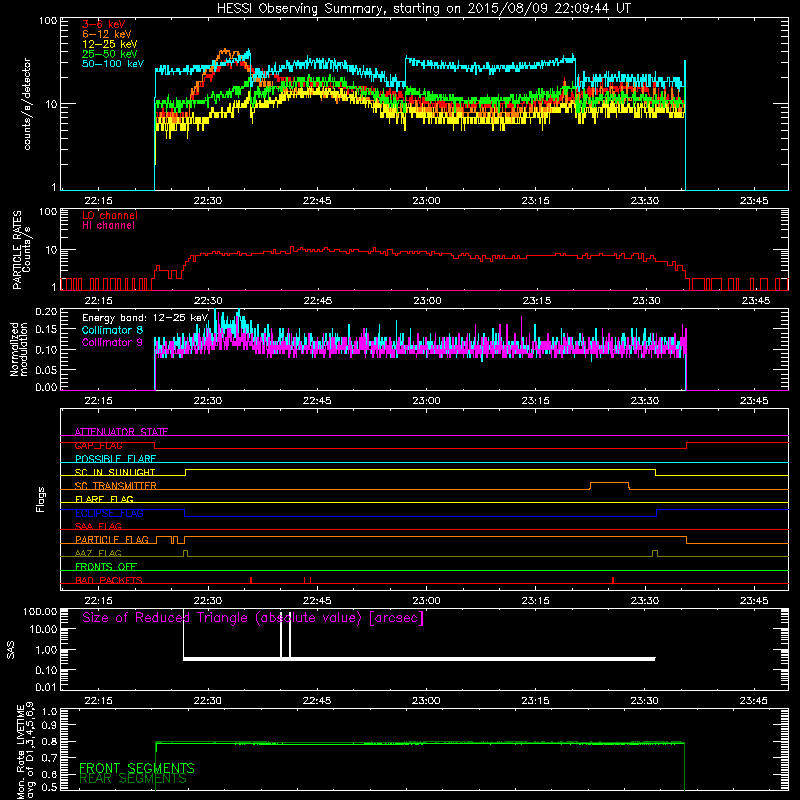The width and height of the screenshot is (800, 800).
Task: Select the 'LO channel' legend label
Action: click(110, 215)
